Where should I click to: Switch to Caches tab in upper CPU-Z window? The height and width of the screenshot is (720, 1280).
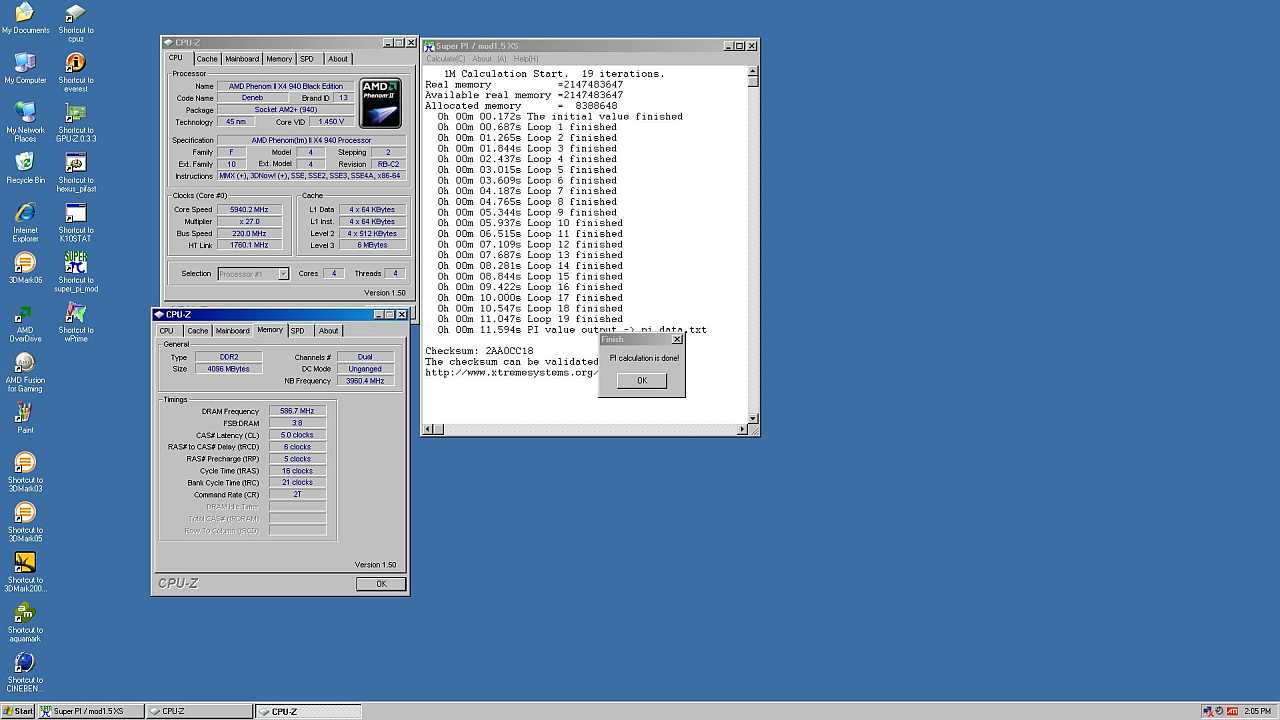point(207,59)
